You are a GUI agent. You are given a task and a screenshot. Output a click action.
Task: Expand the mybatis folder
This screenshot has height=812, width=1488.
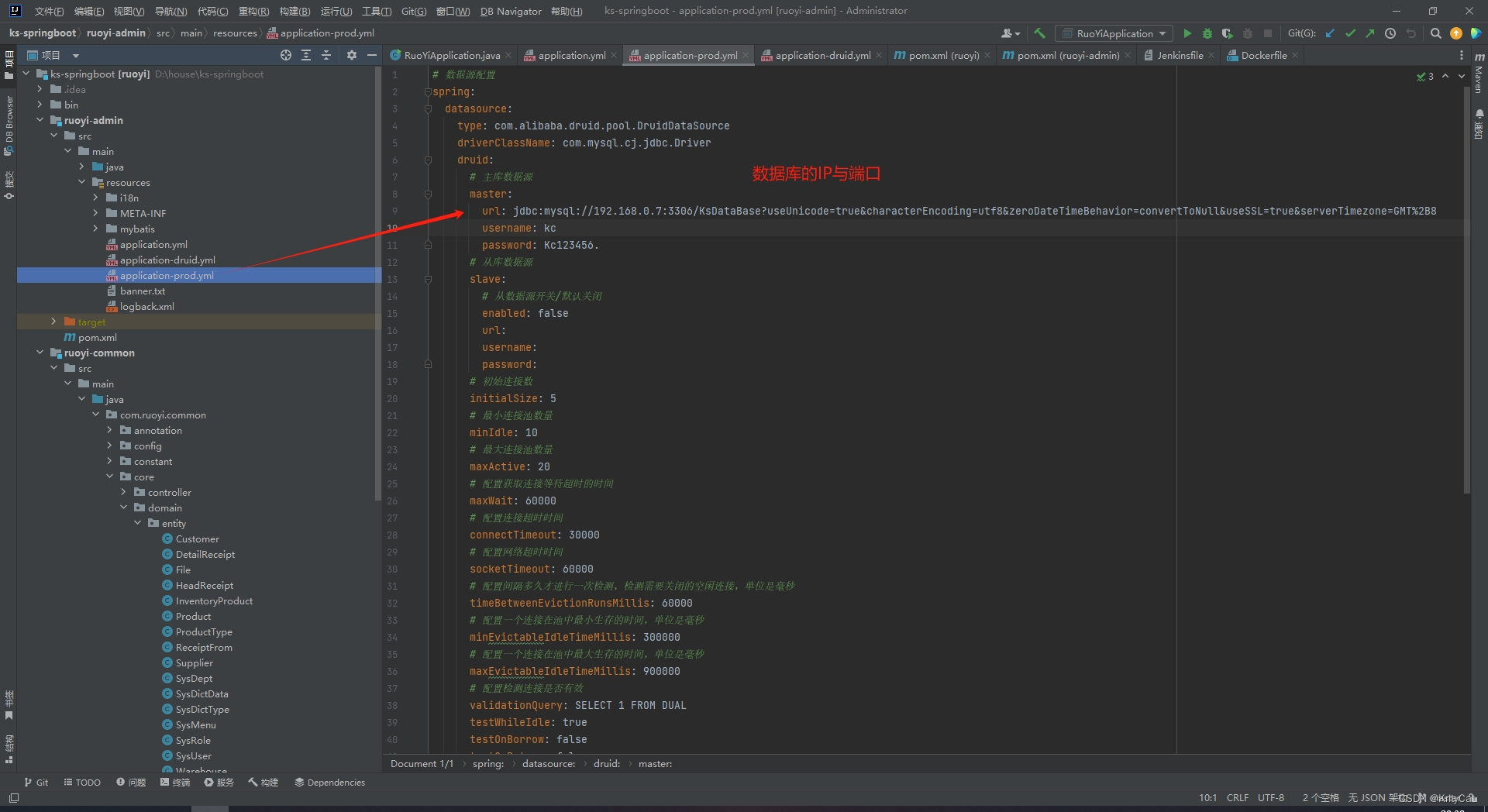pos(95,229)
